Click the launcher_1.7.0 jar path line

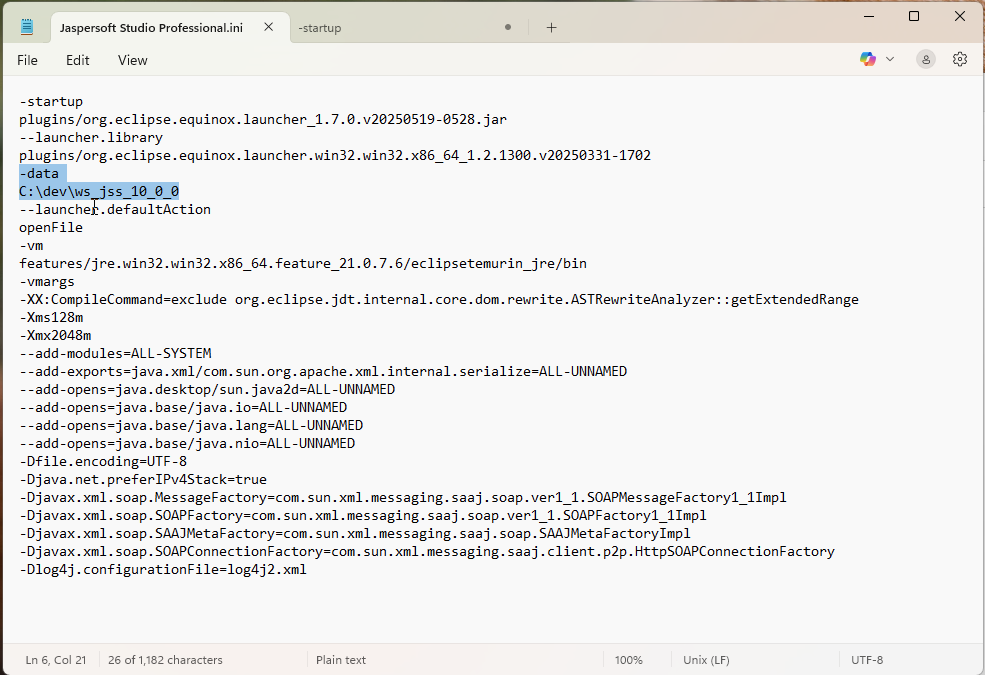[x=263, y=119]
